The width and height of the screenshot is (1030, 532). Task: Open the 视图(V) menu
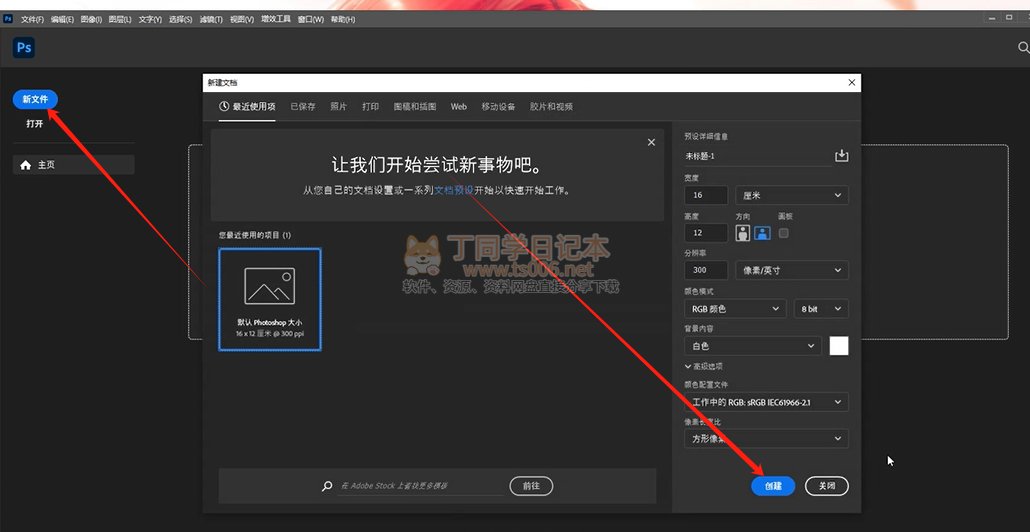(242, 20)
